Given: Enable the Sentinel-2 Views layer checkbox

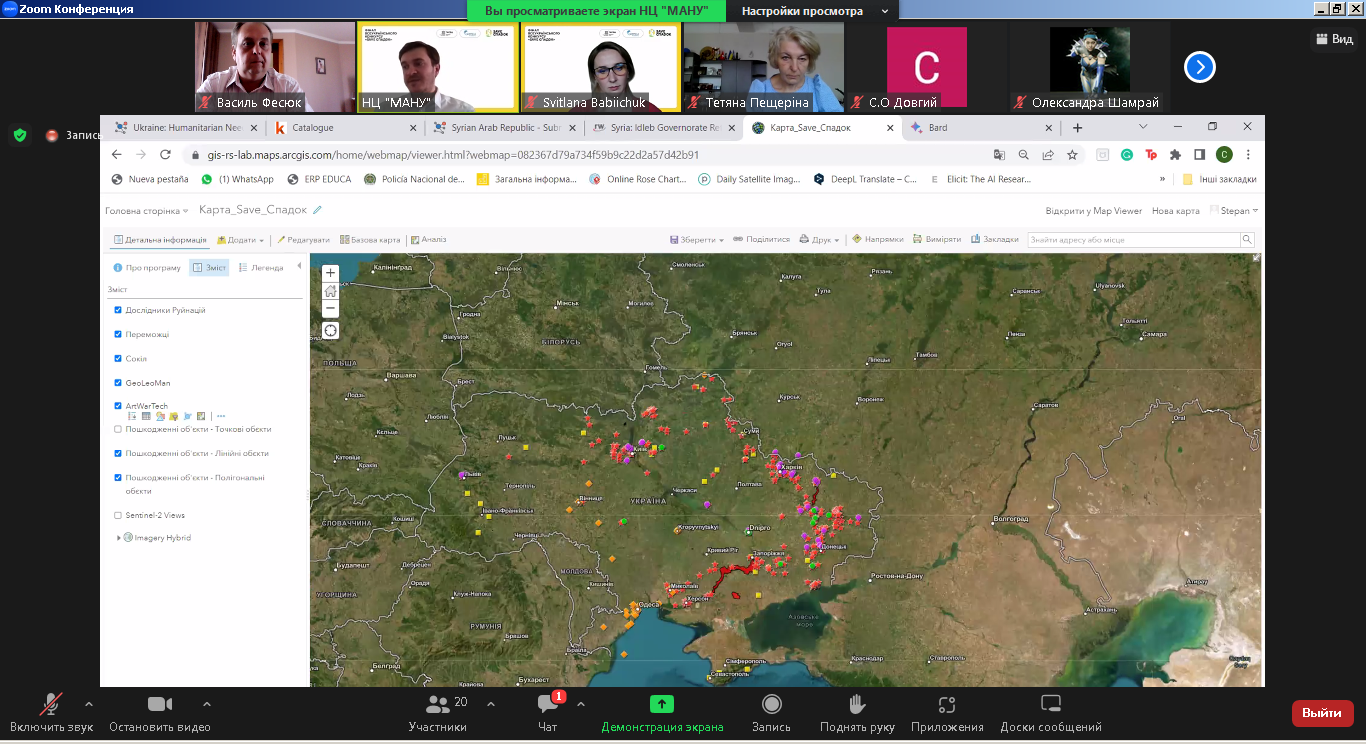Looking at the screenshot, I should coord(118,515).
